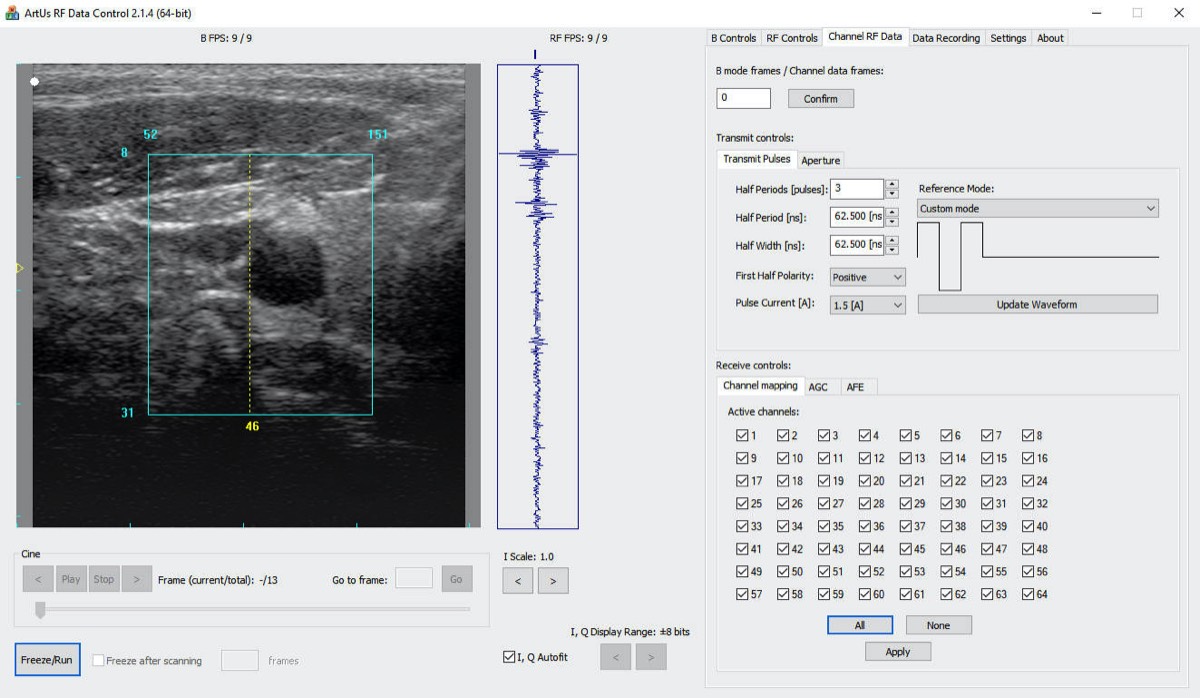Uncheck active channel 1
This screenshot has height=698, width=1200.
click(742, 435)
